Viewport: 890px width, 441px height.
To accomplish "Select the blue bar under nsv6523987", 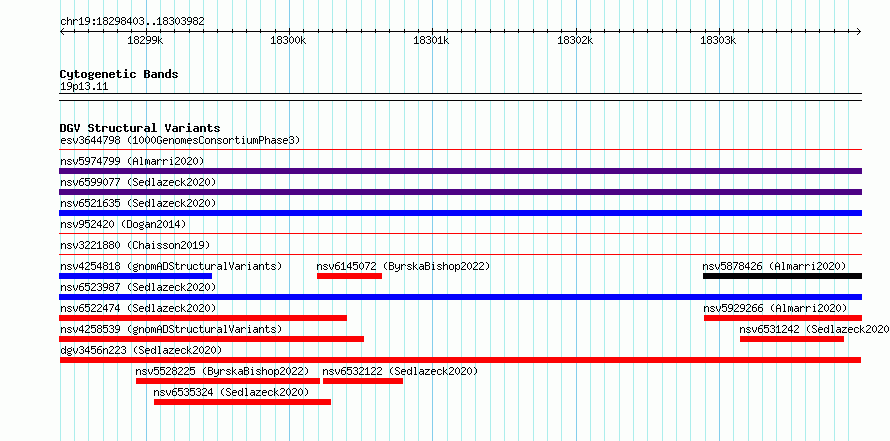I will tap(460, 297).
